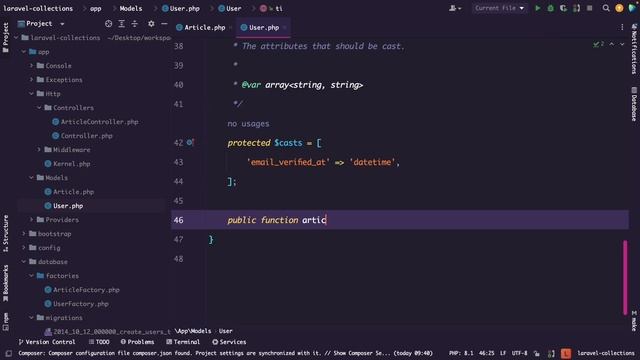640x360 pixels.
Task: Open the Version Control tool window
Action: tap(47, 342)
